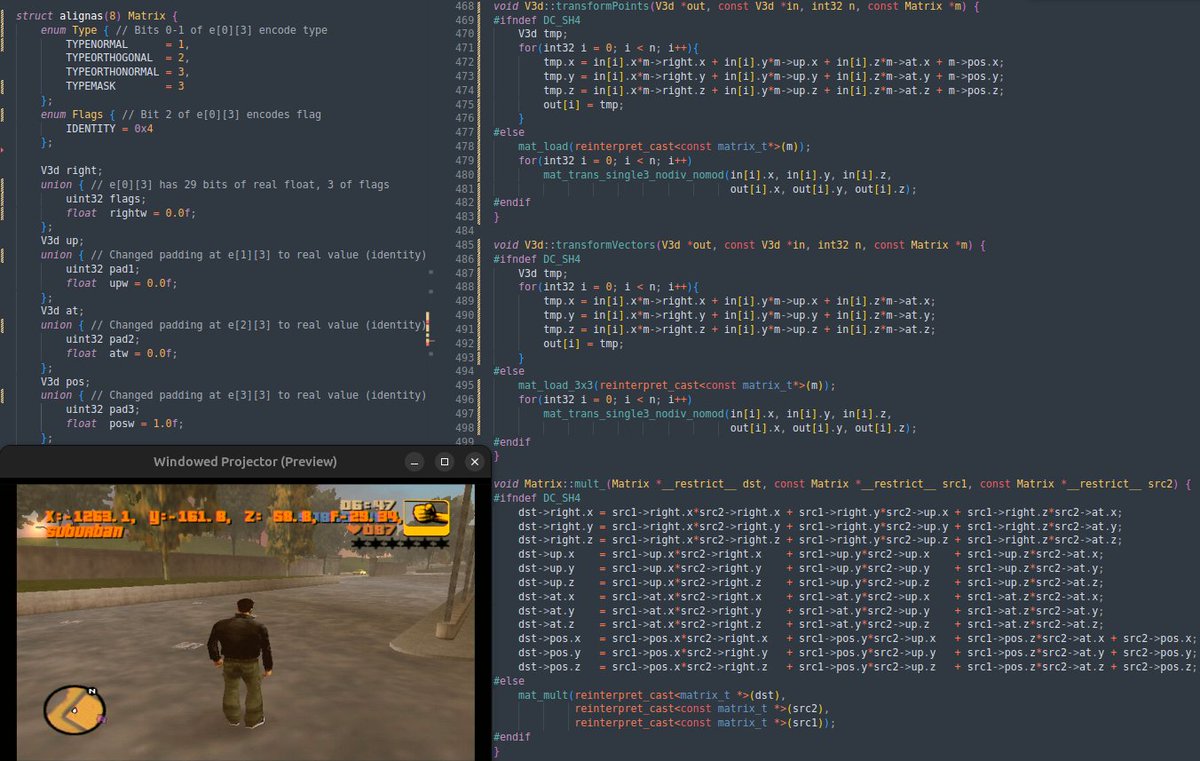1200x761 pixels.
Task: Click 'reinterpret_cast<const matrix_t *>(src2),' line
Action: tap(701, 707)
